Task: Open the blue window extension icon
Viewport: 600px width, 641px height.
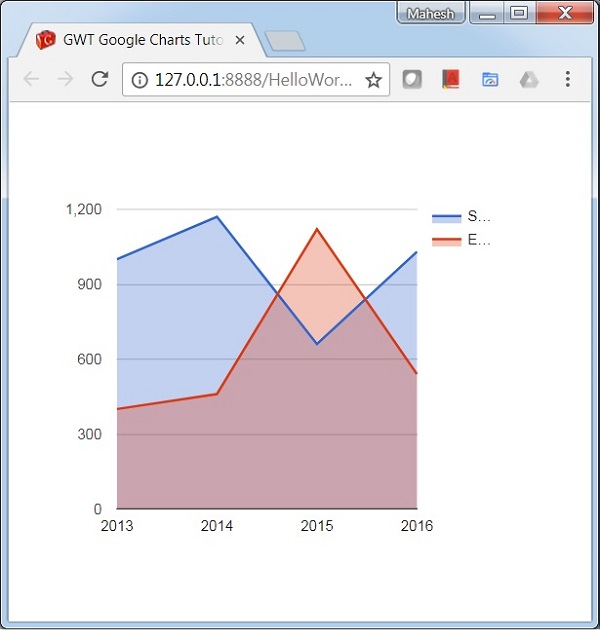Action: click(490, 80)
